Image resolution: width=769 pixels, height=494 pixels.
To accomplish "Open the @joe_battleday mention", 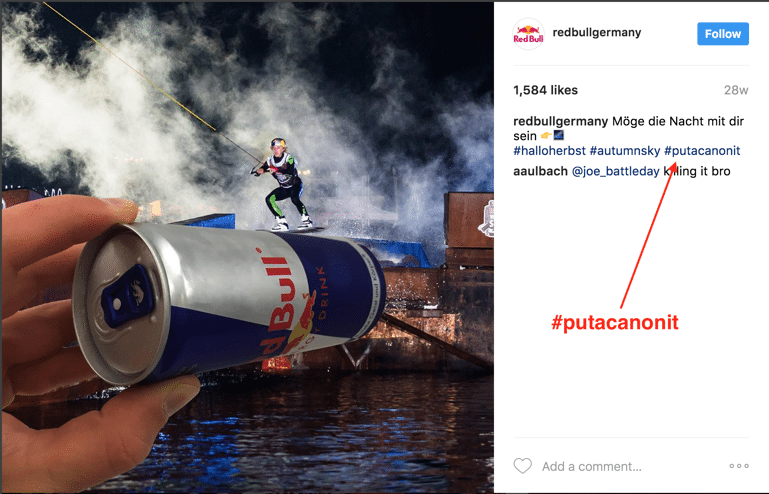I will pos(615,171).
